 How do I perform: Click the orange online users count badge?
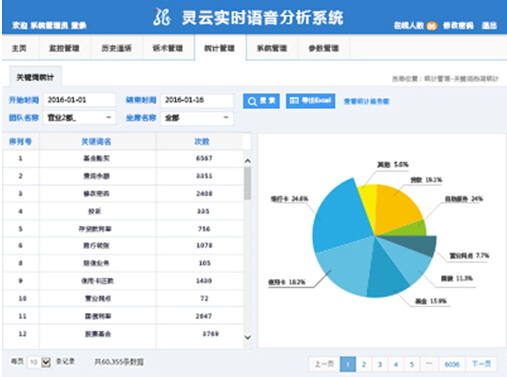click(432, 26)
